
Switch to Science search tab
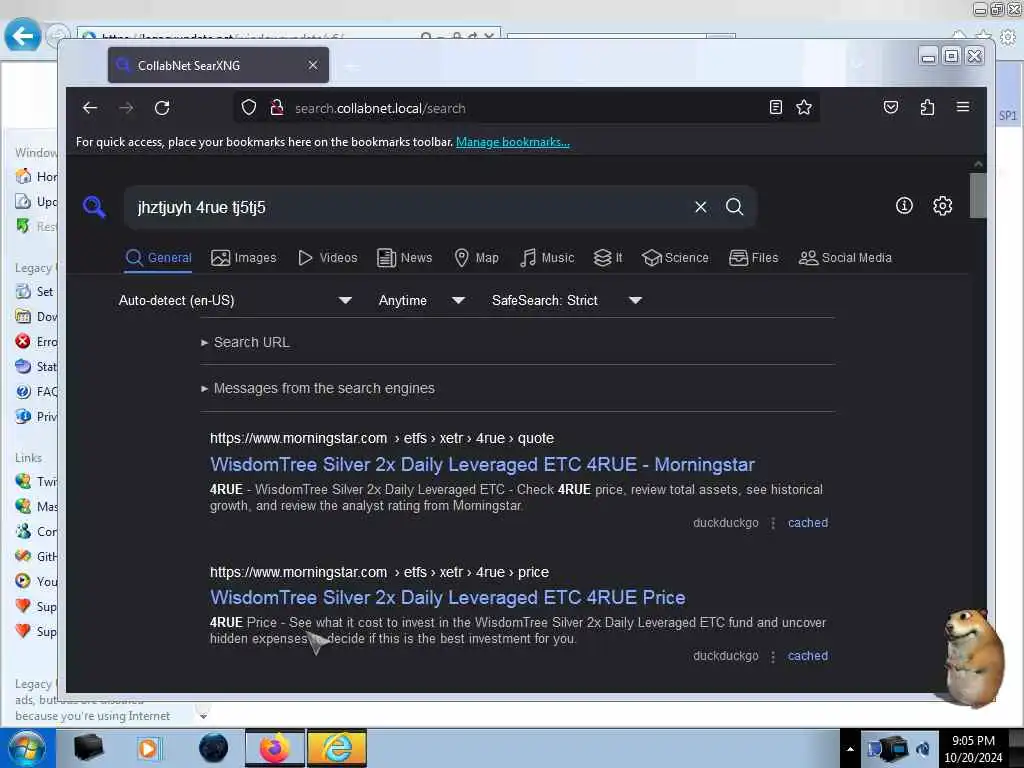(x=675, y=258)
